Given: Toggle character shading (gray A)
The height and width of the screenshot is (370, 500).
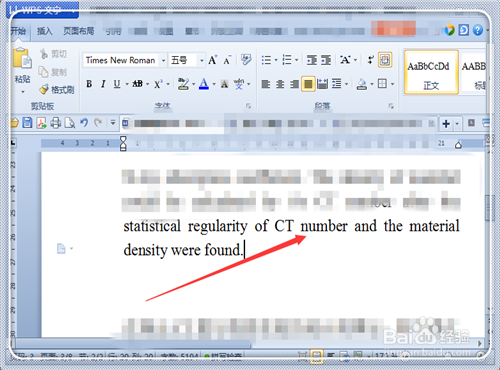Looking at the screenshot, I should tap(225, 84).
